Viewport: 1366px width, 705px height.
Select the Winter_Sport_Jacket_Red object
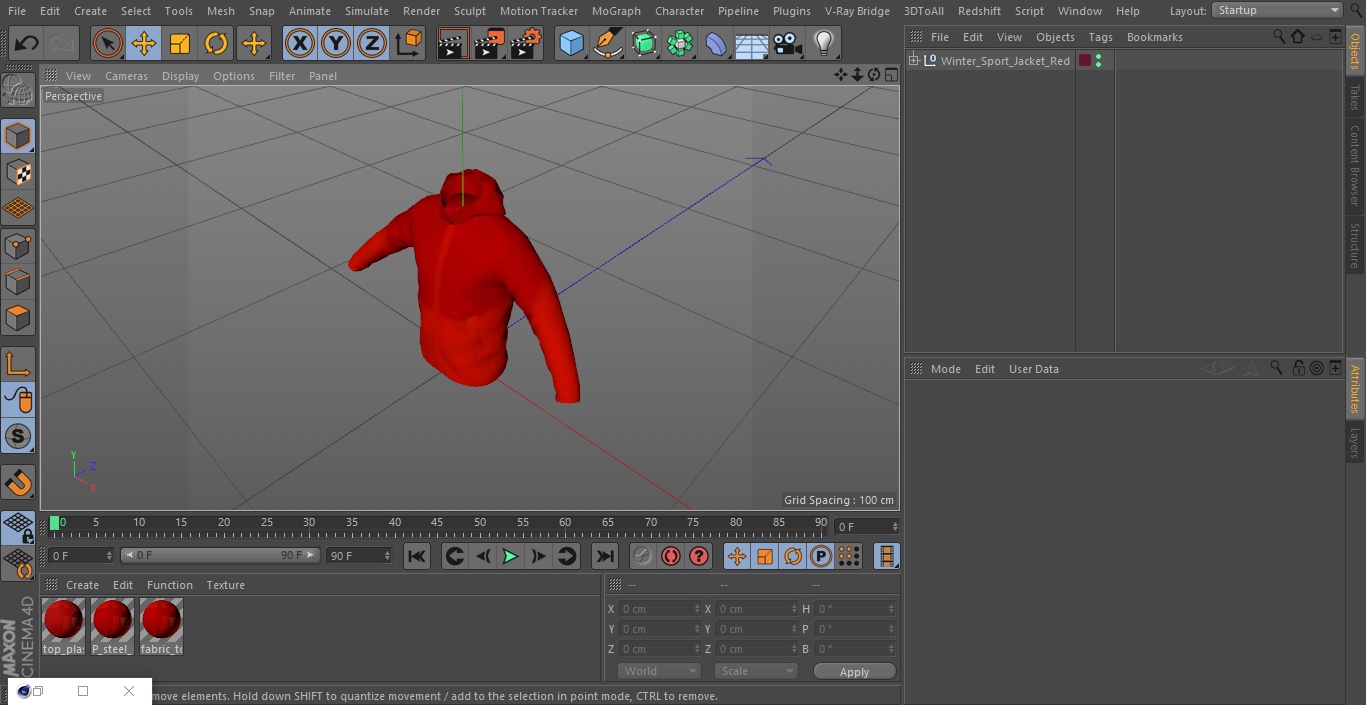(1005, 61)
